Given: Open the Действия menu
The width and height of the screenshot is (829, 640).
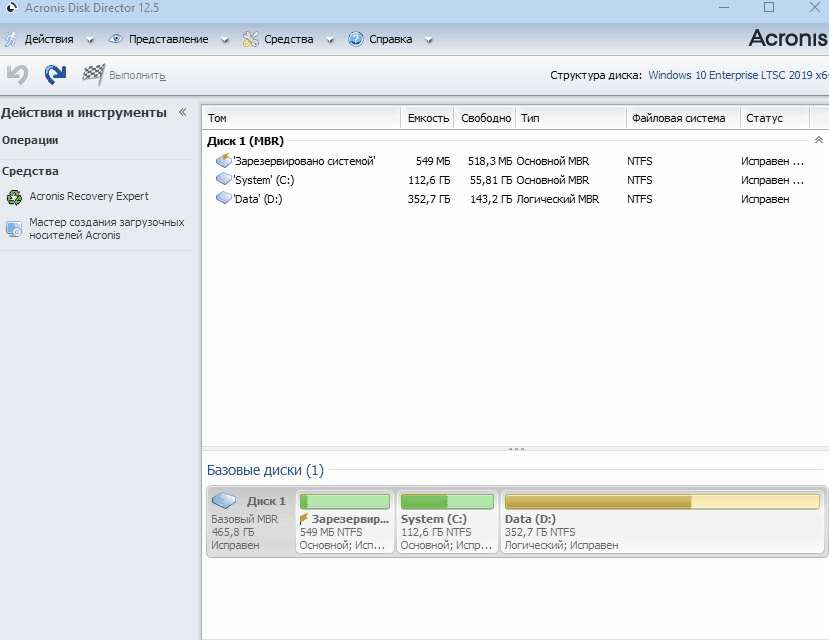Looking at the screenshot, I should click(49, 39).
